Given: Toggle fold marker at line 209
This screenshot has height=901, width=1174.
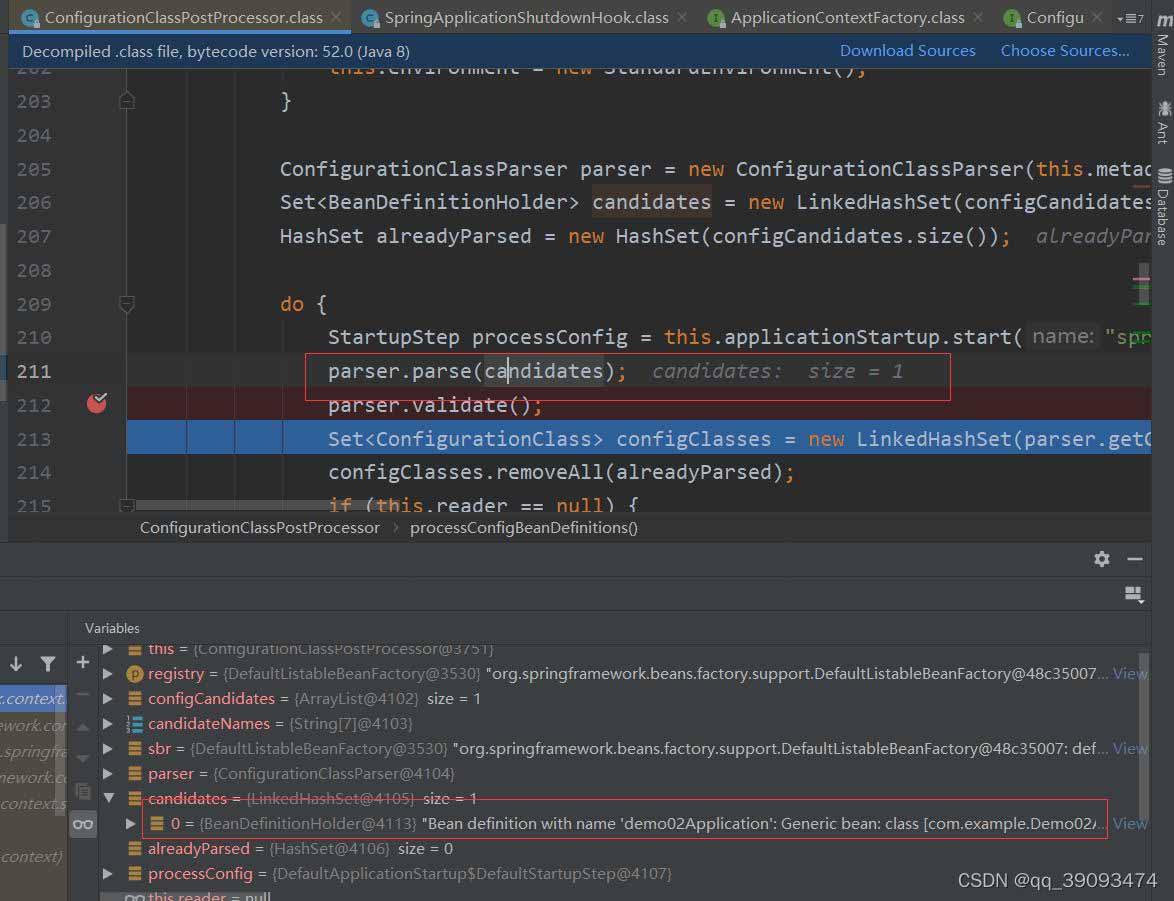Looking at the screenshot, I should 126,304.
